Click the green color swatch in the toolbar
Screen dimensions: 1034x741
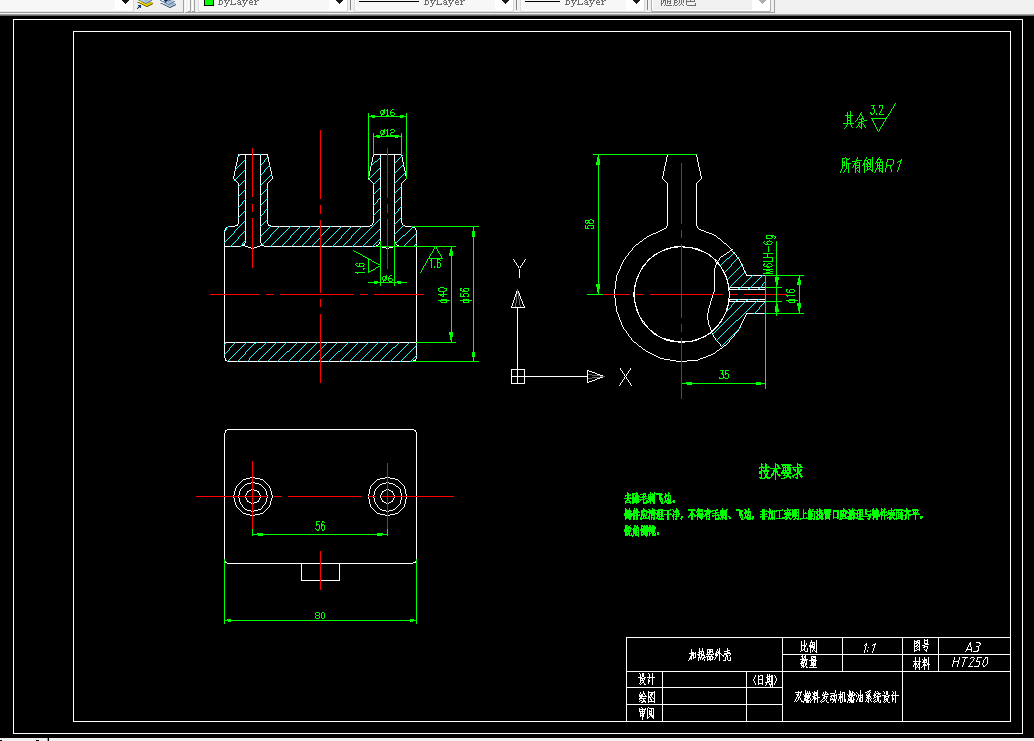[x=209, y=3]
